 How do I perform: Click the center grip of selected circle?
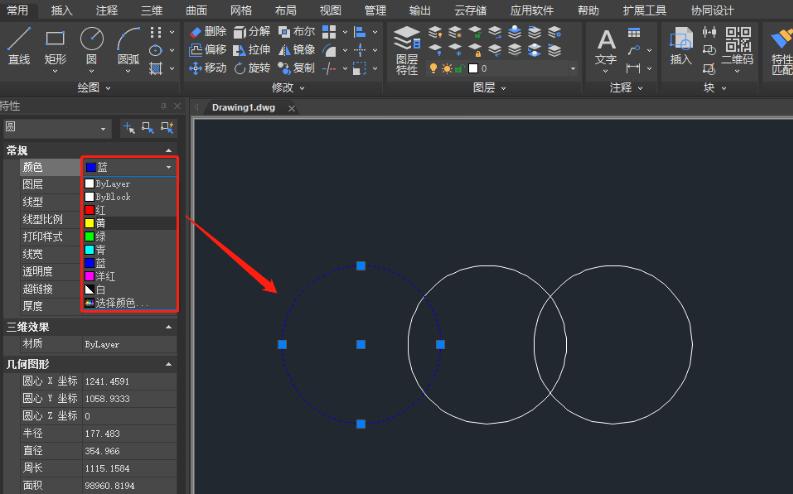pyautogui.click(x=361, y=344)
